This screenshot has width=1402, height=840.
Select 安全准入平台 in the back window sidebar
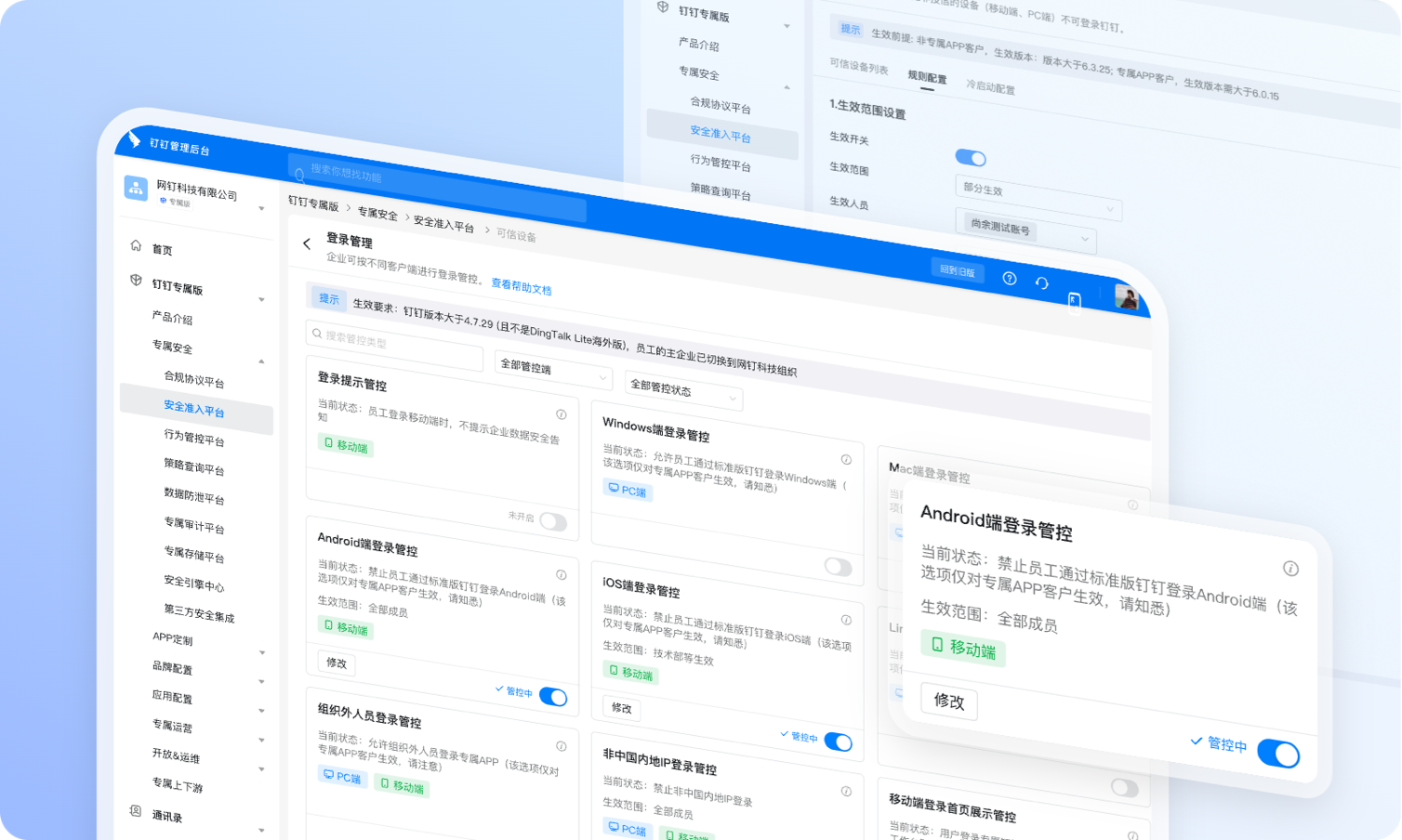(x=721, y=134)
